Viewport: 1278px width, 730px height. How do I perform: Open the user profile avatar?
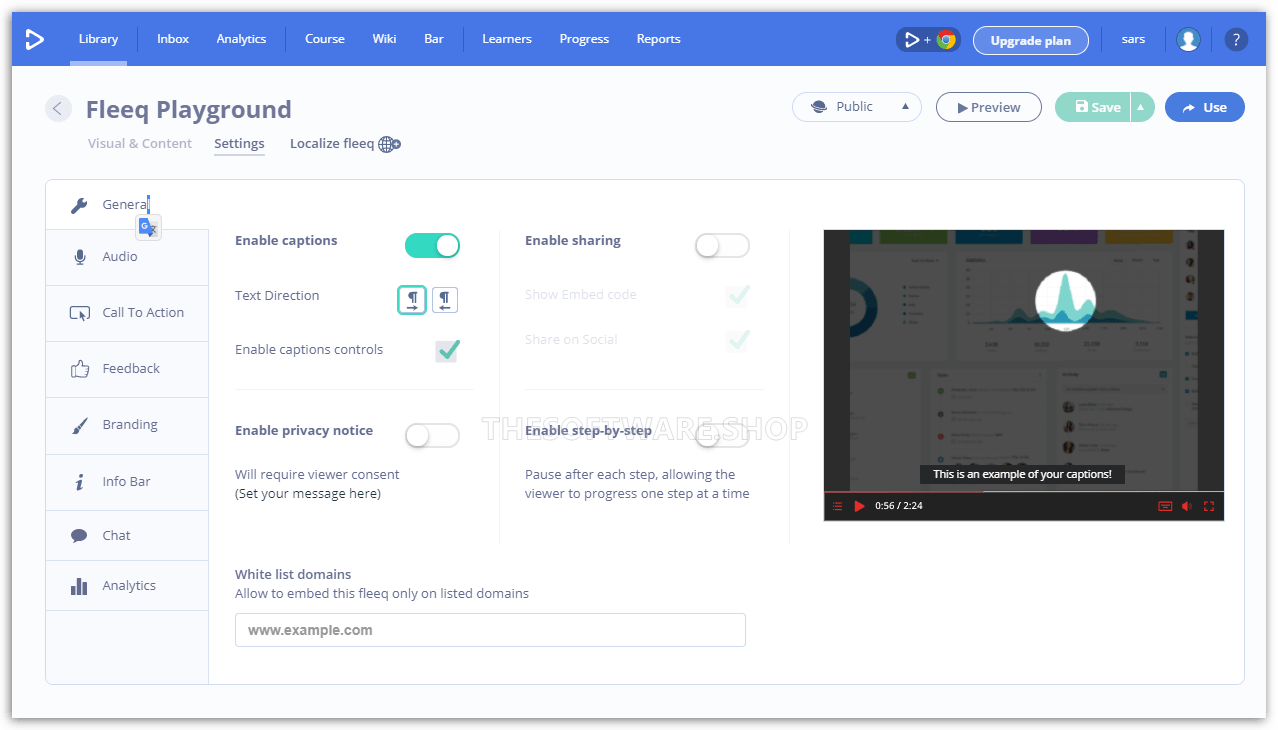pyautogui.click(x=1188, y=40)
